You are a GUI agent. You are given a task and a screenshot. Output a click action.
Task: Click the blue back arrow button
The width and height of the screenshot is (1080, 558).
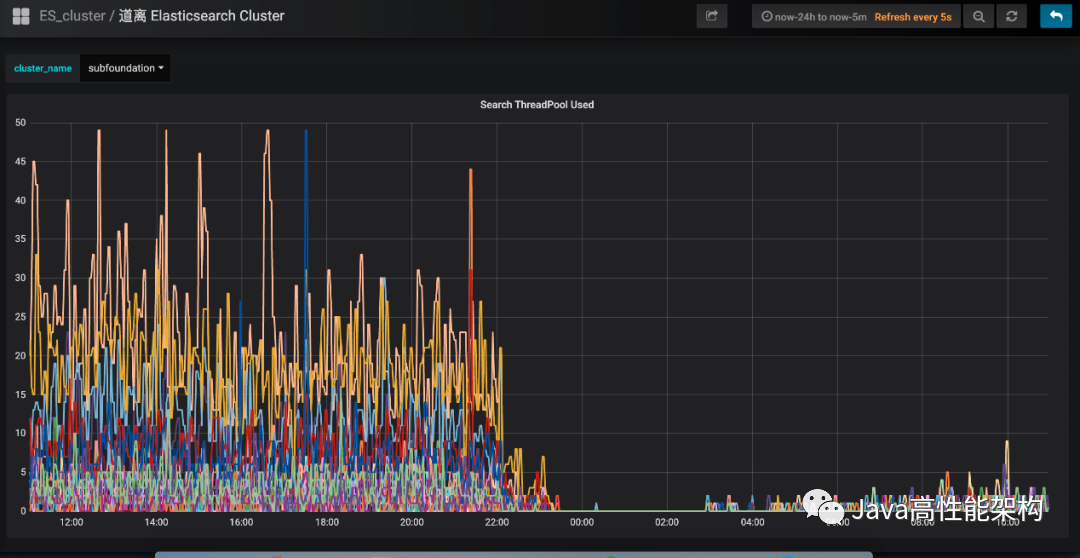pos(1056,16)
